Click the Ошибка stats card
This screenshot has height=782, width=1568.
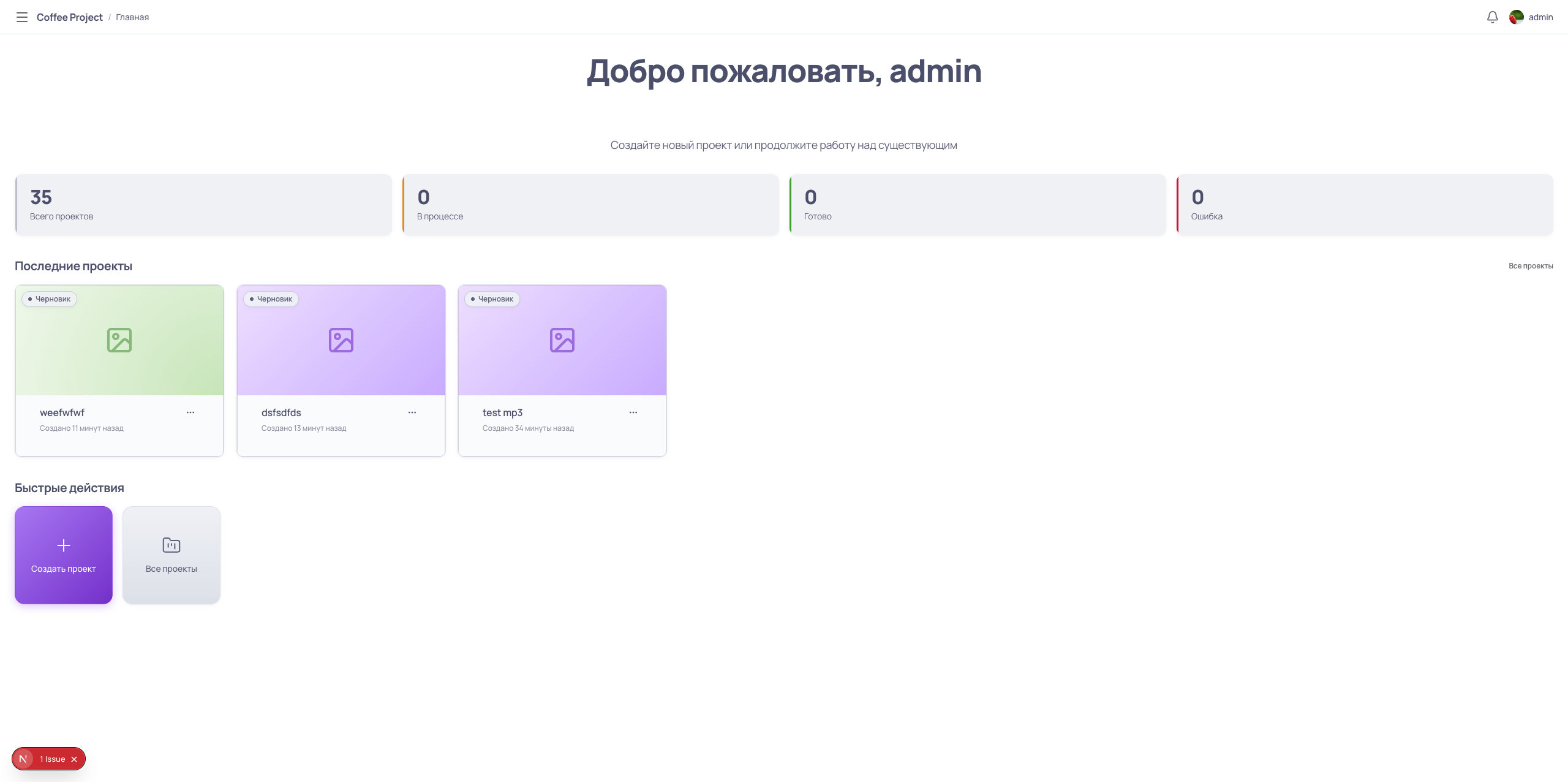pos(1365,205)
